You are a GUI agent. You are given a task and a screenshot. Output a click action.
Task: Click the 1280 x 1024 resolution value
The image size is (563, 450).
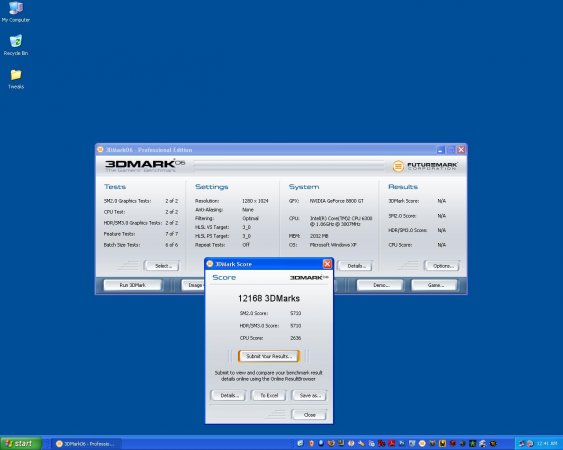click(x=255, y=201)
